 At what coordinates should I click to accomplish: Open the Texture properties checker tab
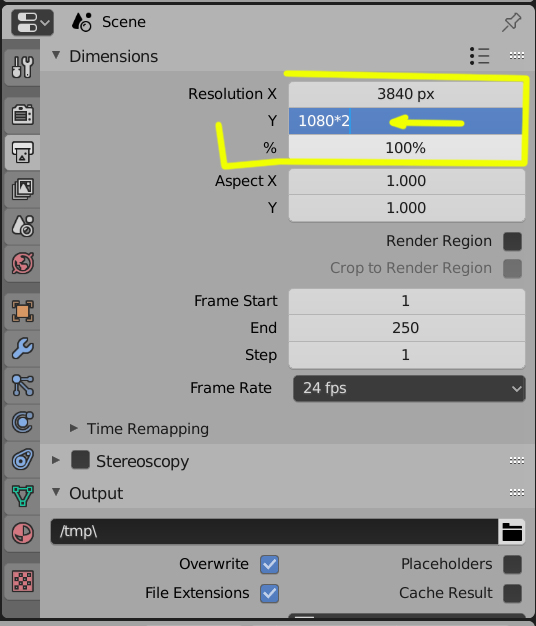22,581
